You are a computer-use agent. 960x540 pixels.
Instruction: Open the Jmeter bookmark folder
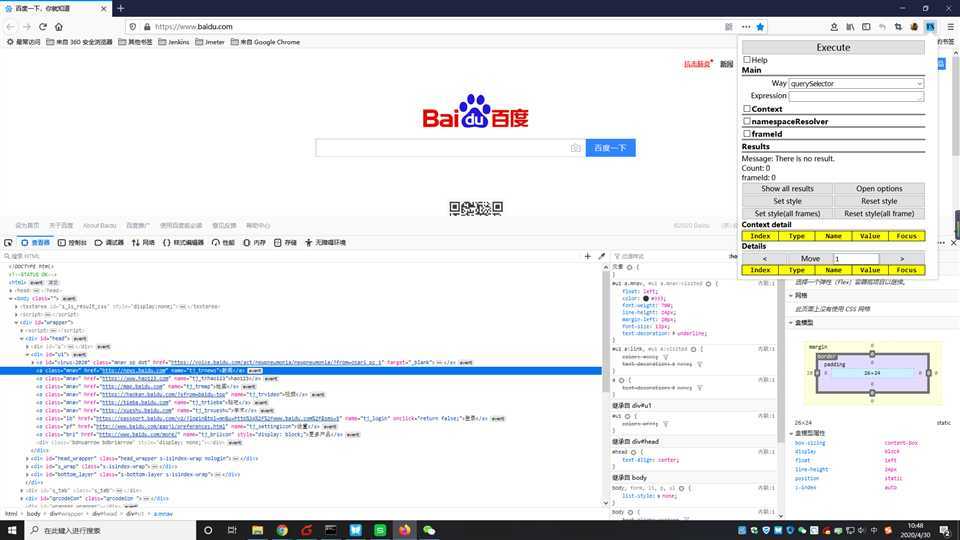click(210, 42)
